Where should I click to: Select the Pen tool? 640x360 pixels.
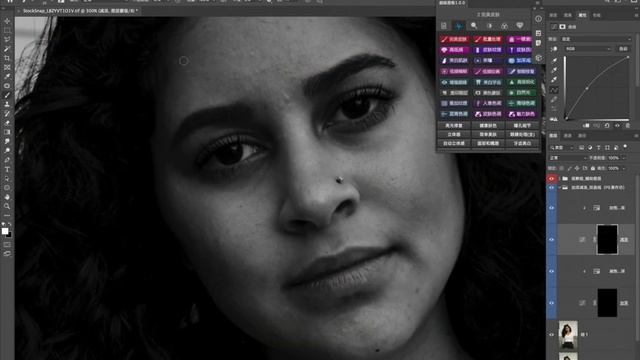[x=7, y=160]
